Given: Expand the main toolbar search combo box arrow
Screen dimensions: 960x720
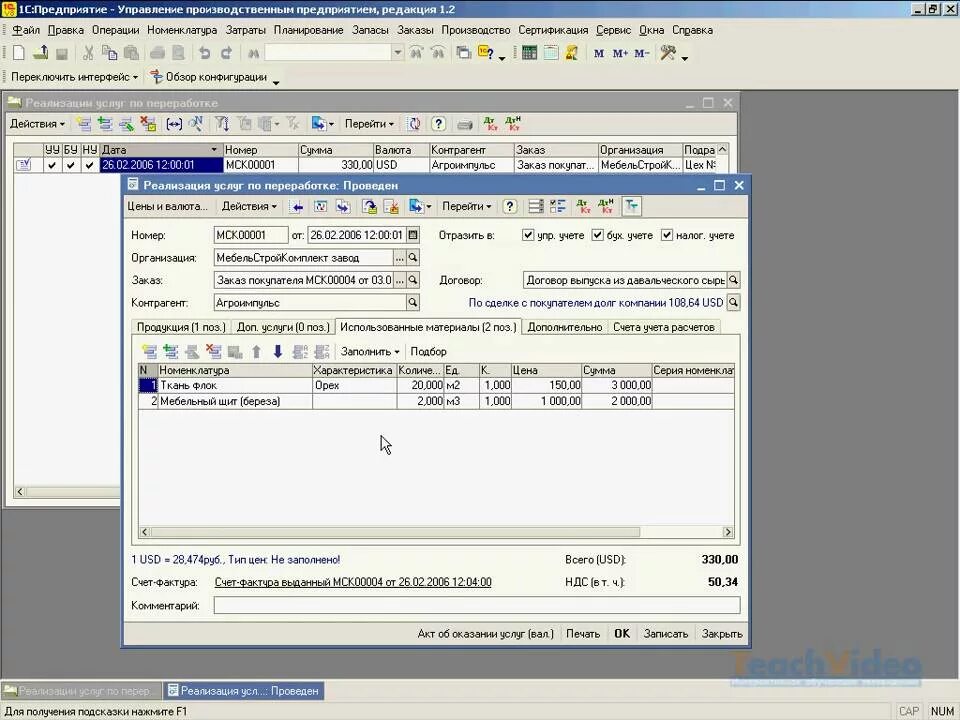Looking at the screenshot, I should tap(398, 53).
